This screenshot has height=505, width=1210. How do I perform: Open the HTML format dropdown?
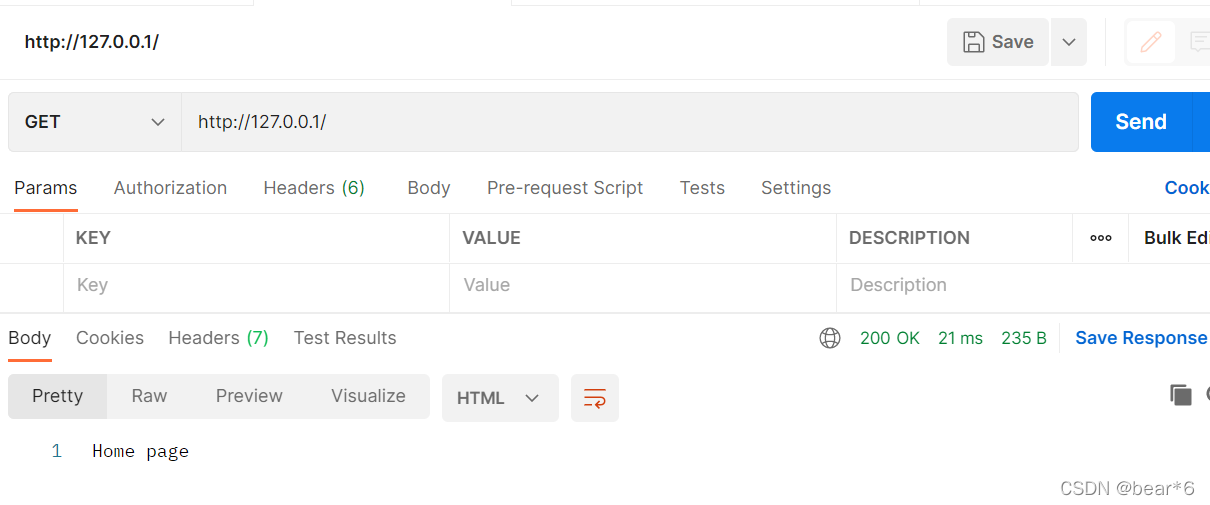pos(500,398)
